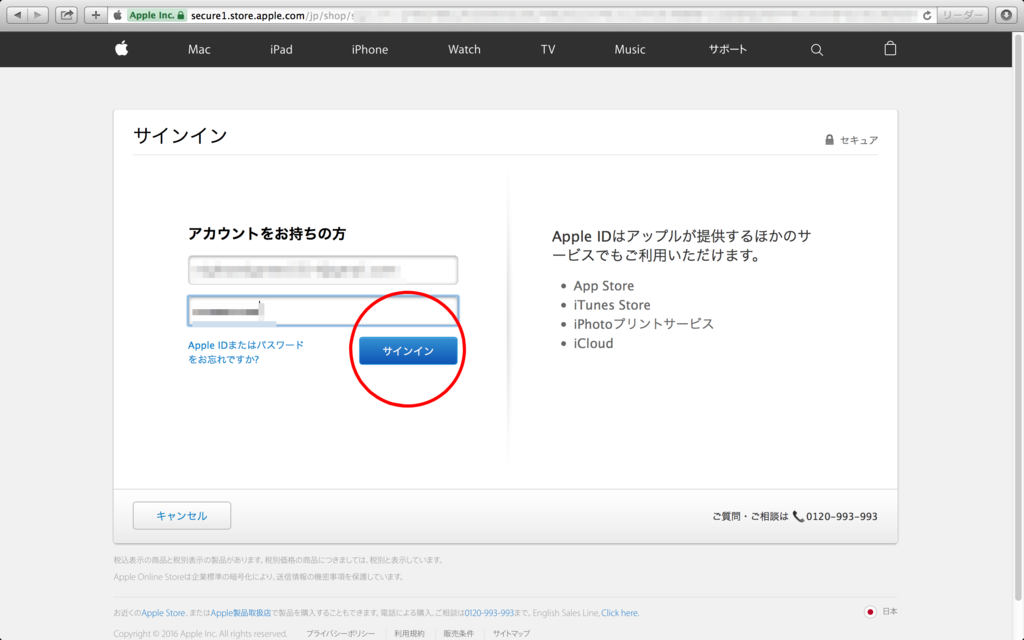Viewport: 1024px width, 640px height.
Task: Click the Apple ID email input field
Action: pos(323,270)
